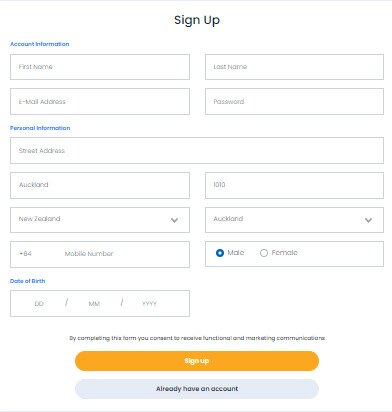Click the 1010 postal code field
The width and height of the screenshot is (392, 412).
point(294,185)
